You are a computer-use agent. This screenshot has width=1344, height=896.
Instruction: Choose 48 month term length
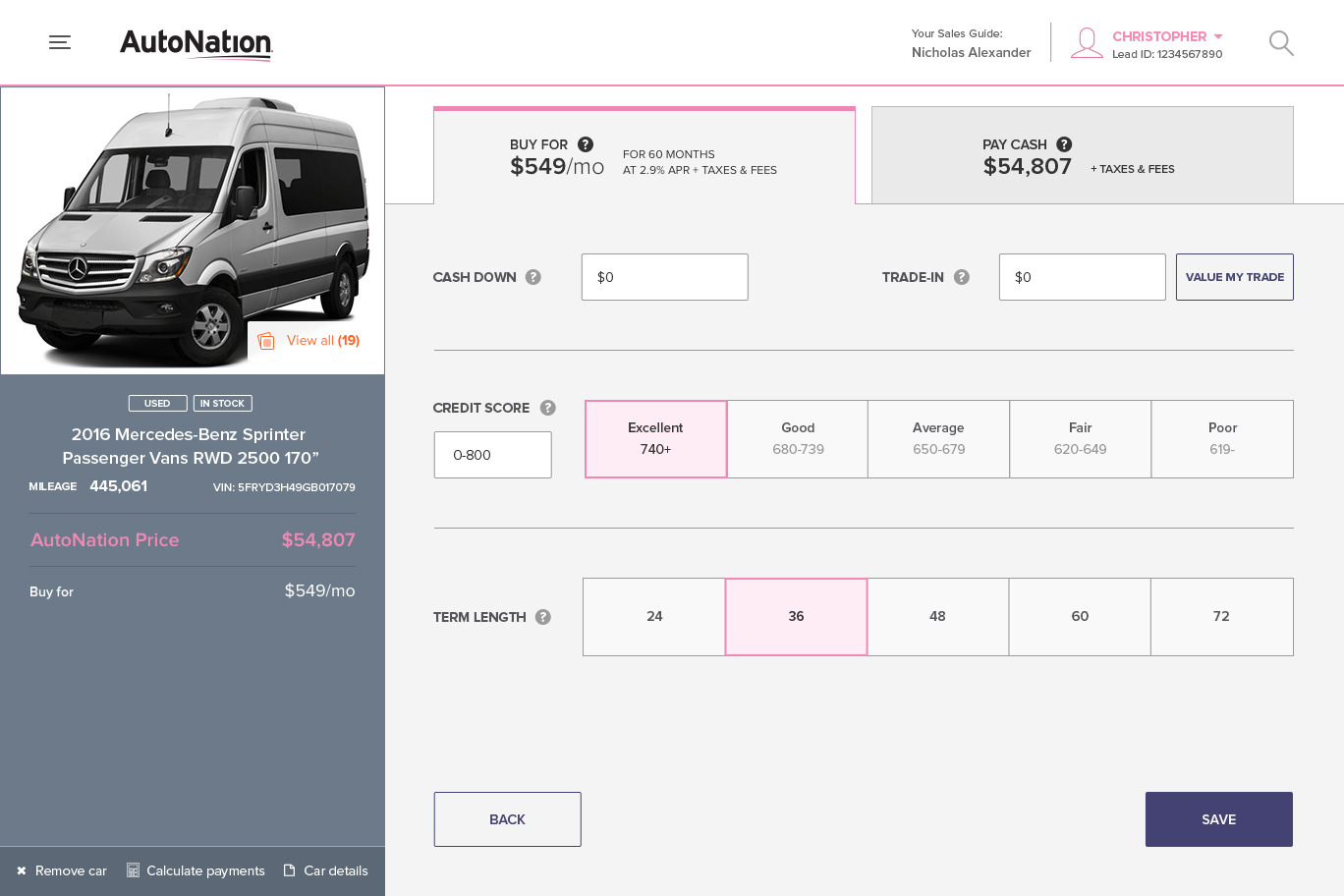point(937,617)
